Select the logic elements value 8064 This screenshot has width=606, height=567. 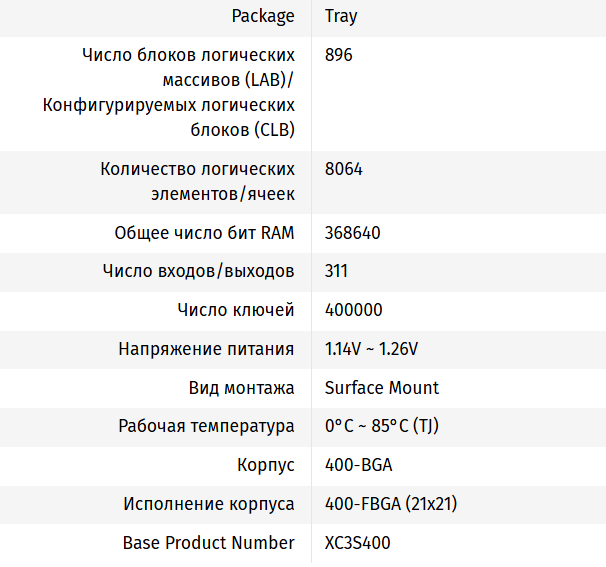tap(344, 169)
